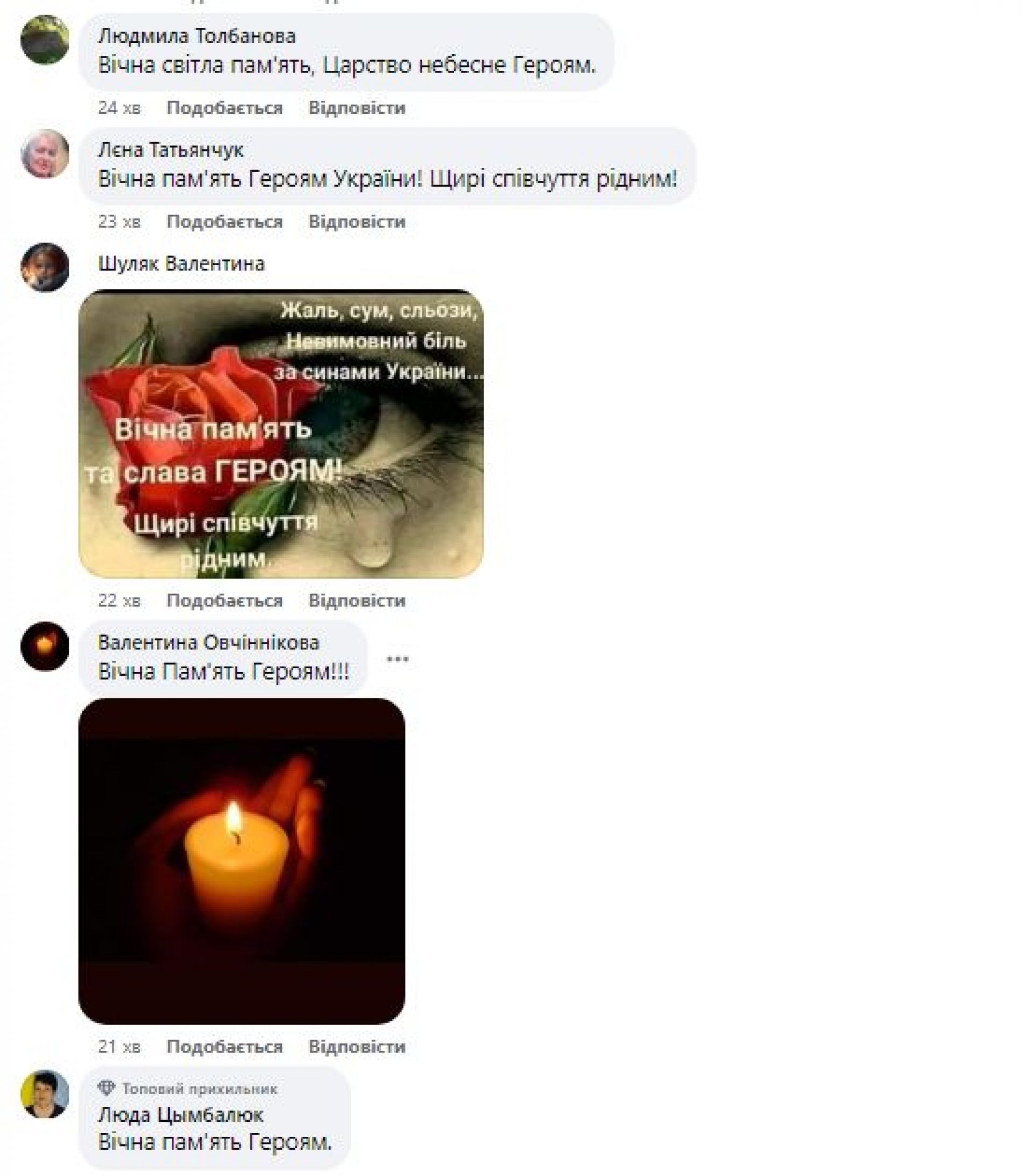Like Людмила Толбанова's comment
Screen dimensions: 1031x1176
click(224, 107)
